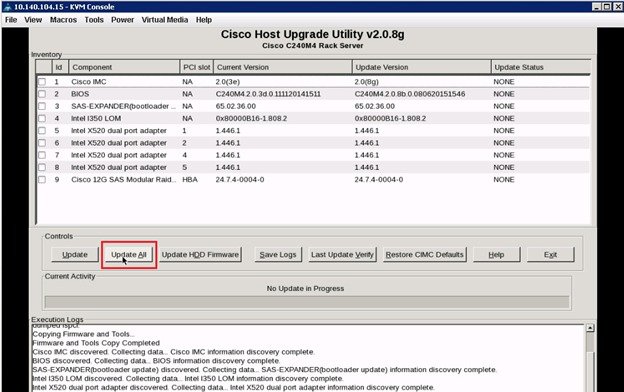Click the Id column header
The image size is (624, 392).
tap(60, 67)
